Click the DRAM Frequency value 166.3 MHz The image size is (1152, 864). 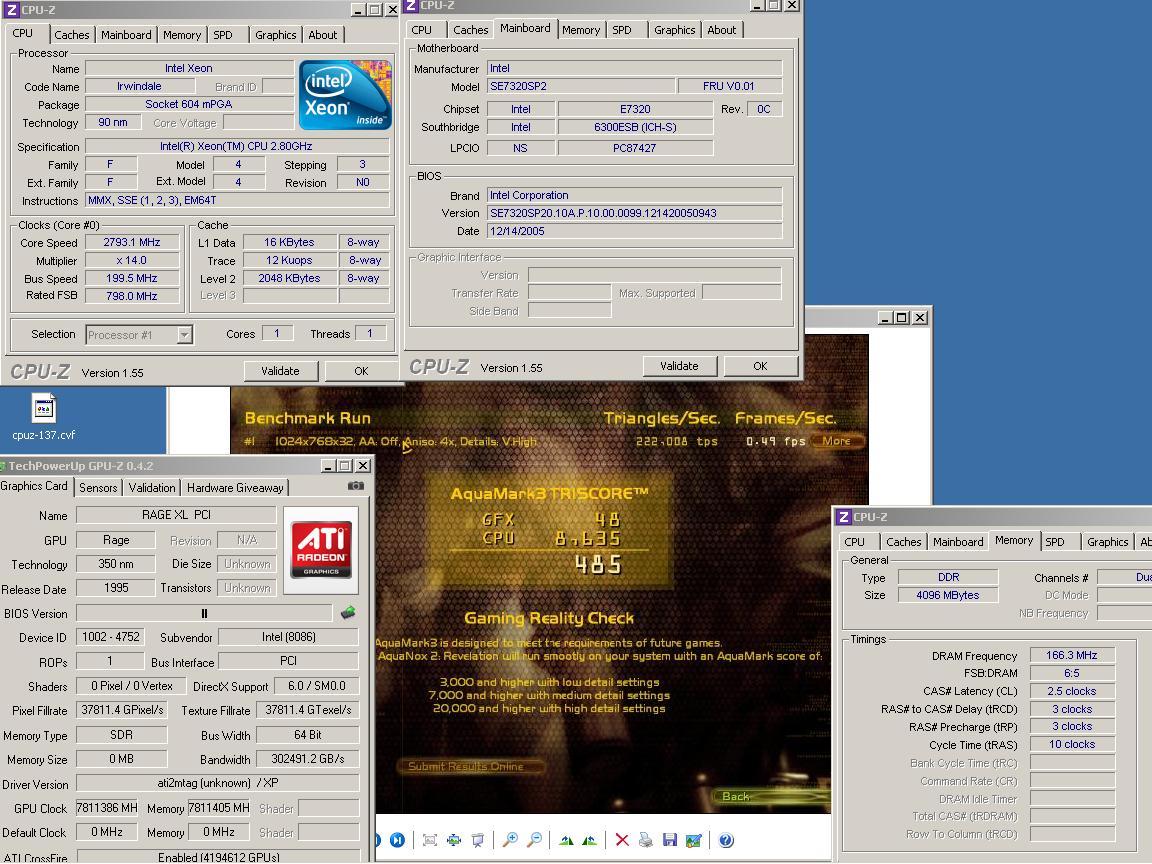pyautogui.click(x=1072, y=655)
